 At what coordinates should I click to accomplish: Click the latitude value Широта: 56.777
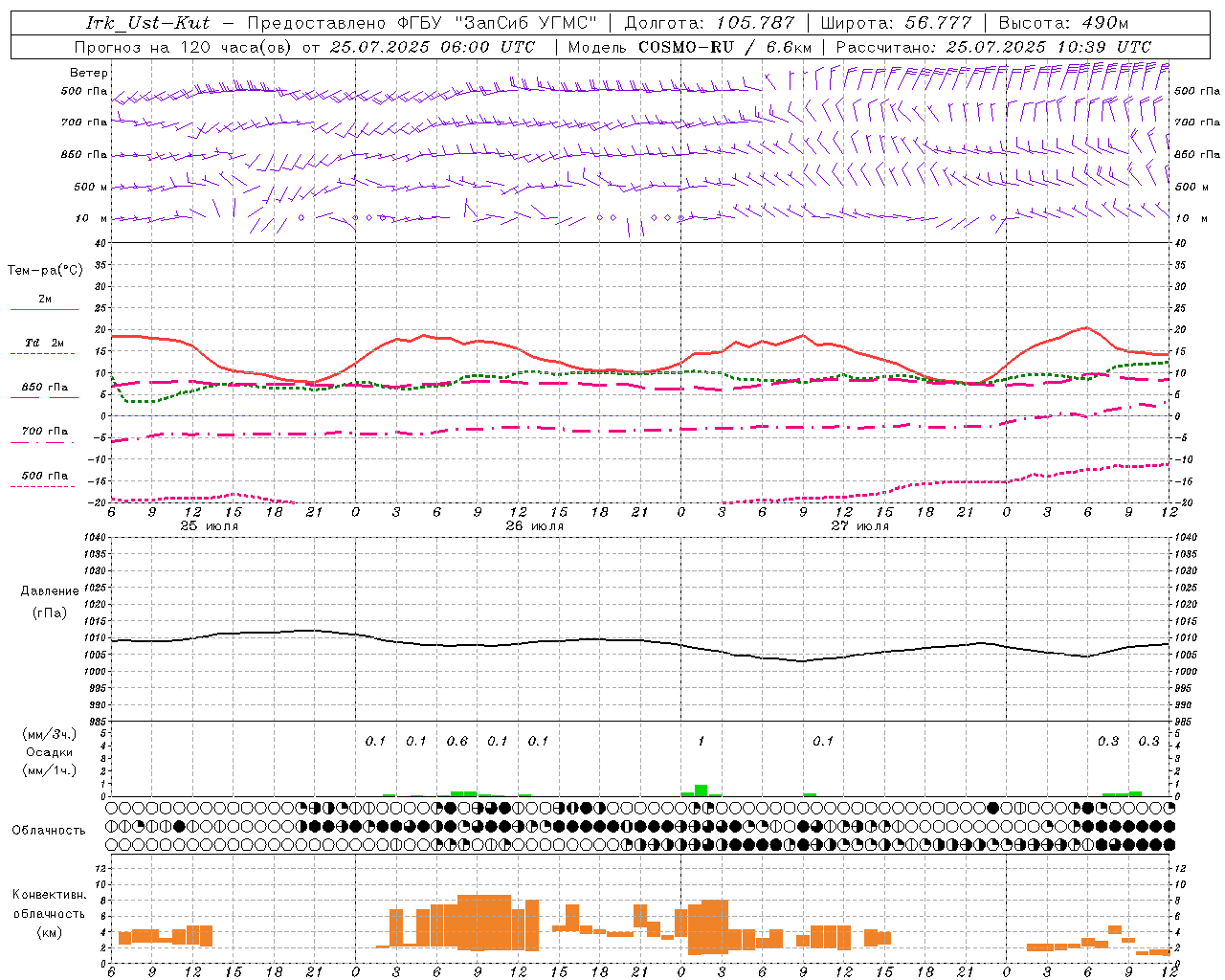pyautogui.click(x=896, y=23)
